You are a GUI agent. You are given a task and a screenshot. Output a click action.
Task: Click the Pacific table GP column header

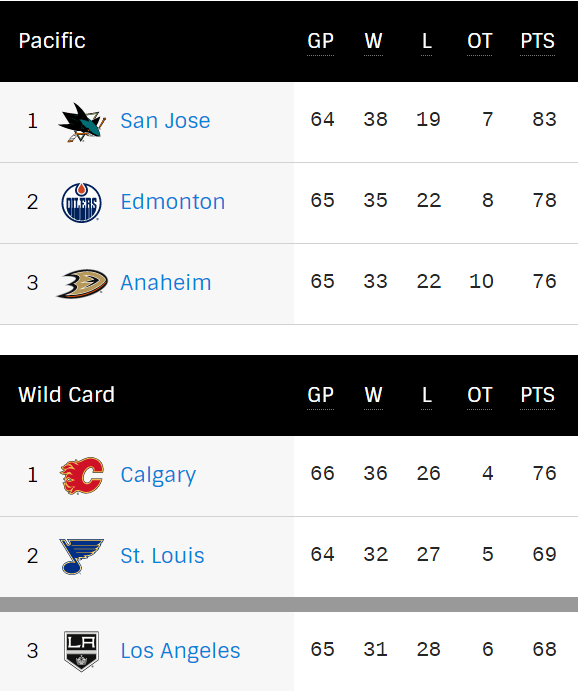pos(320,41)
